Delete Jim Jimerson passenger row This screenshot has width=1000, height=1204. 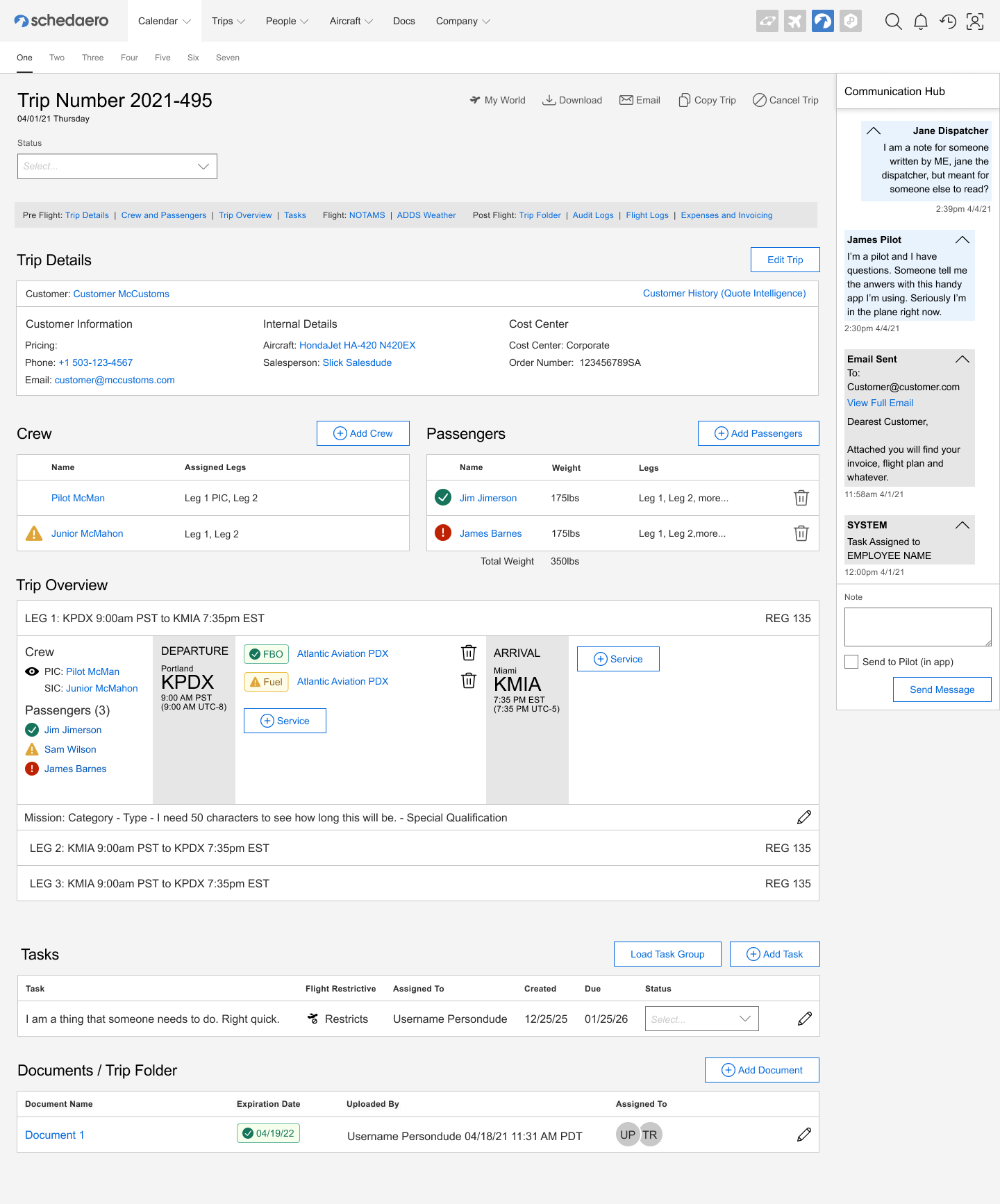801,498
